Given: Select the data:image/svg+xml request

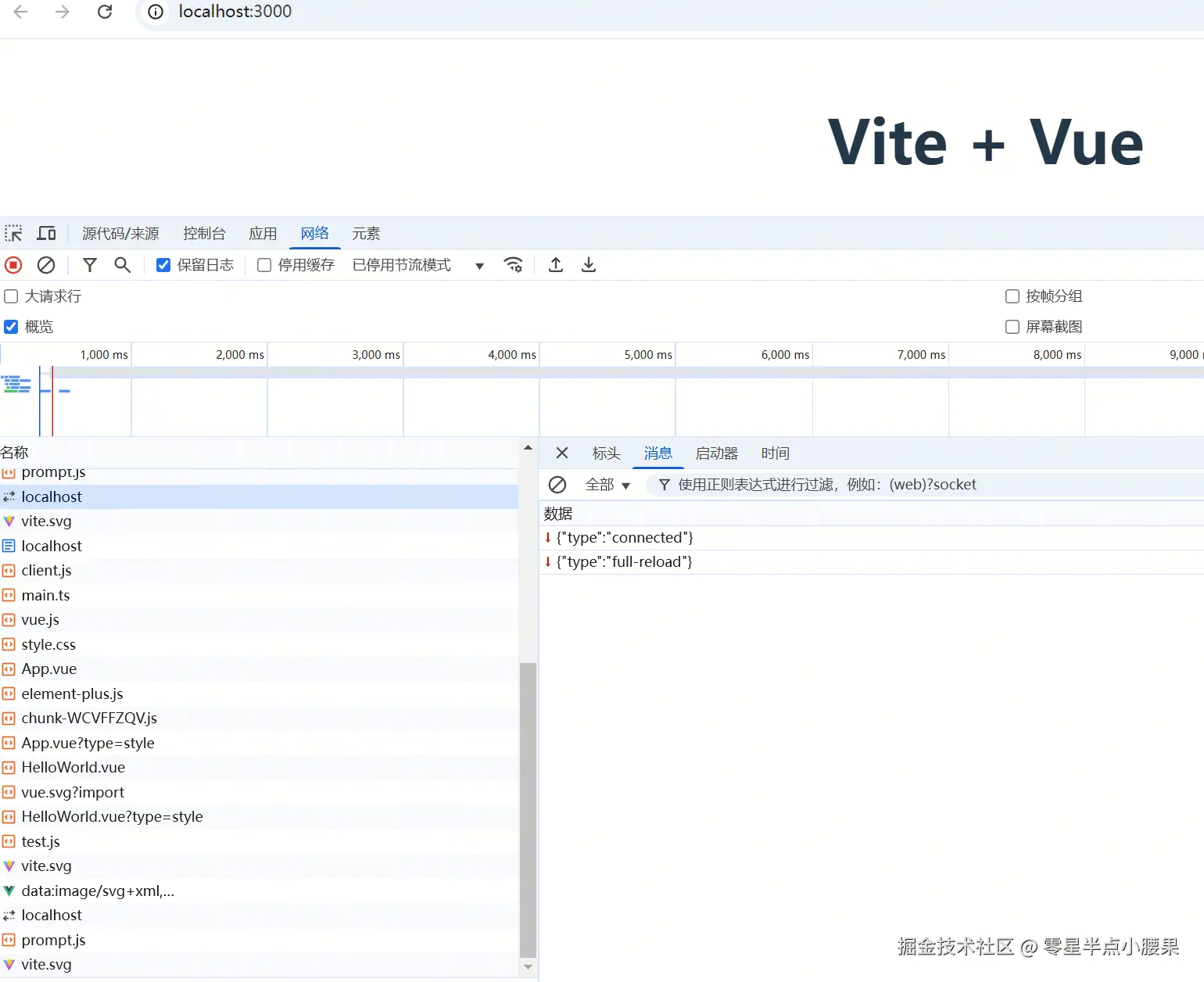Looking at the screenshot, I should (259, 891).
